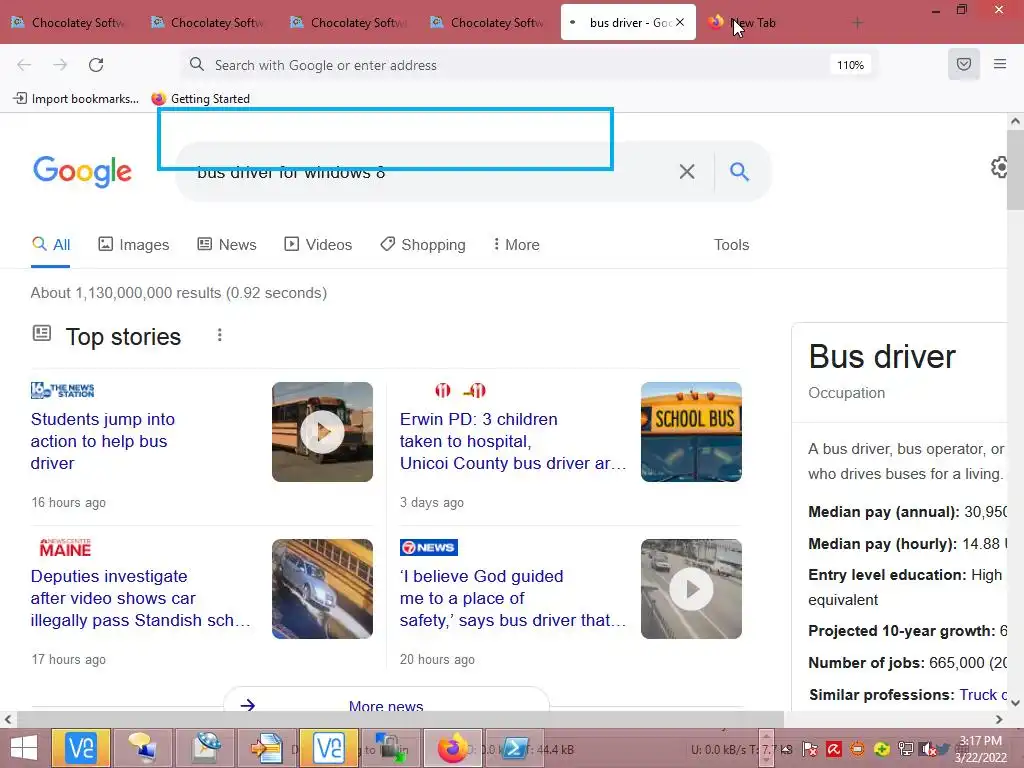The image size is (1024, 768).
Task: Open Erwin PD 3 children story
Action: (x=513, y=441)
